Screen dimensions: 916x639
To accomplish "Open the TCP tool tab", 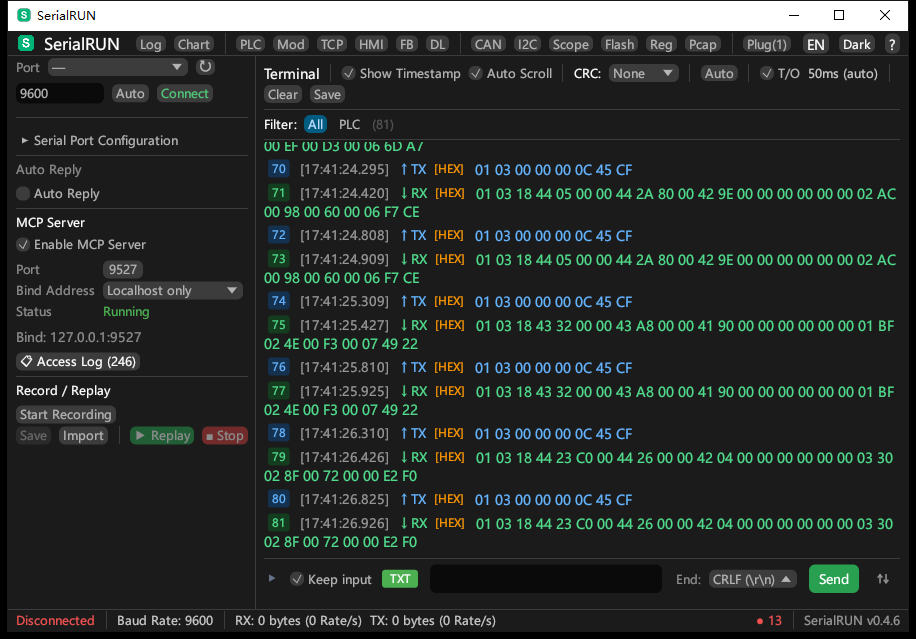I will (x=332, y=44).
